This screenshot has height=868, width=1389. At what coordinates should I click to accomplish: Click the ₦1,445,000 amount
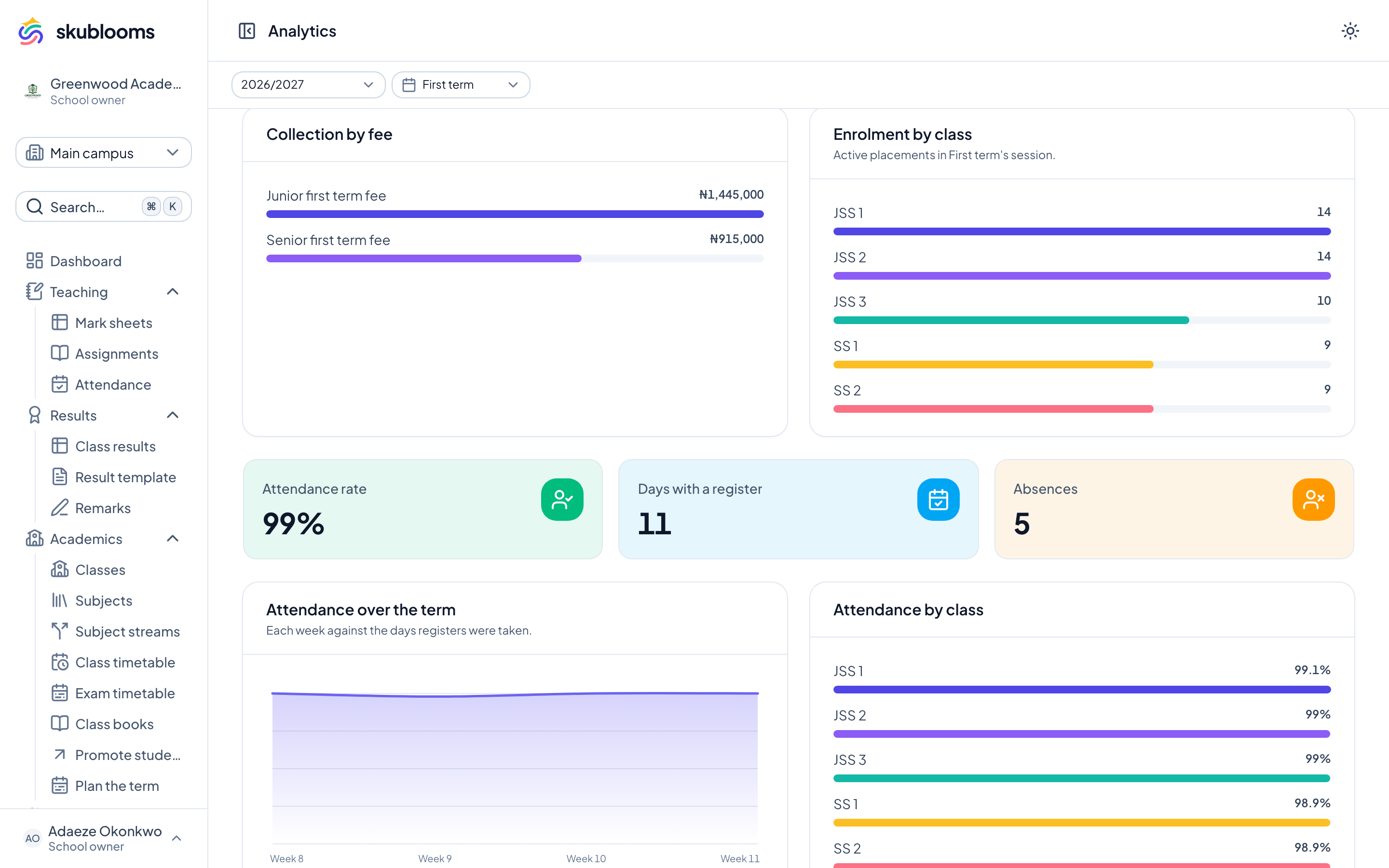click(x=731, y=195)
